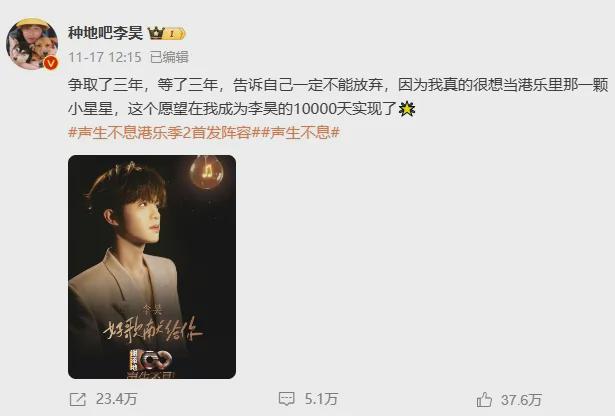Click the 好歌献给你 caption on the poster
The height and width of the screenshot is (416, 615).
[153, 331]
